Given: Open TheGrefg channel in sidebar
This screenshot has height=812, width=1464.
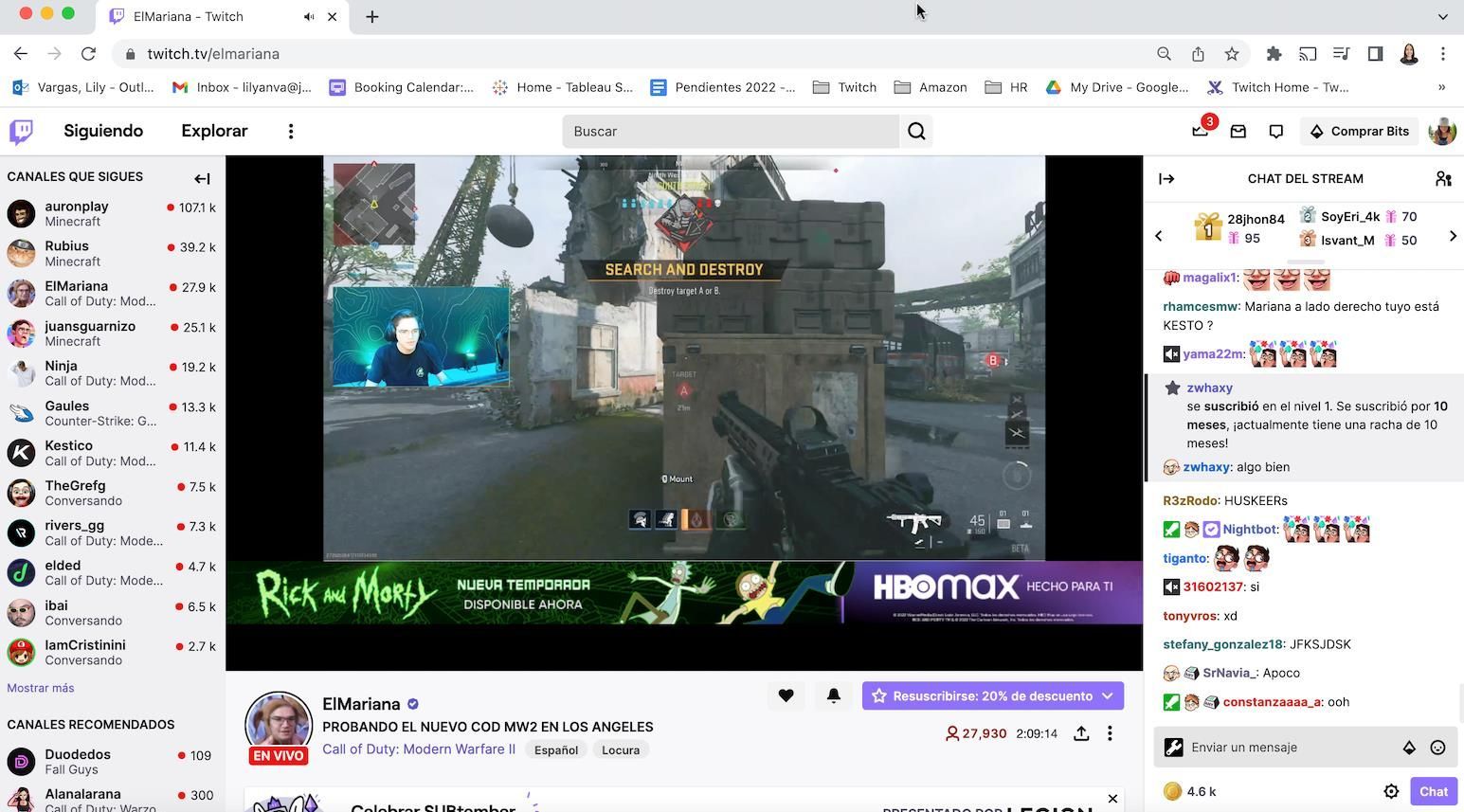Looking at the screenshot, I should [112, 493].
